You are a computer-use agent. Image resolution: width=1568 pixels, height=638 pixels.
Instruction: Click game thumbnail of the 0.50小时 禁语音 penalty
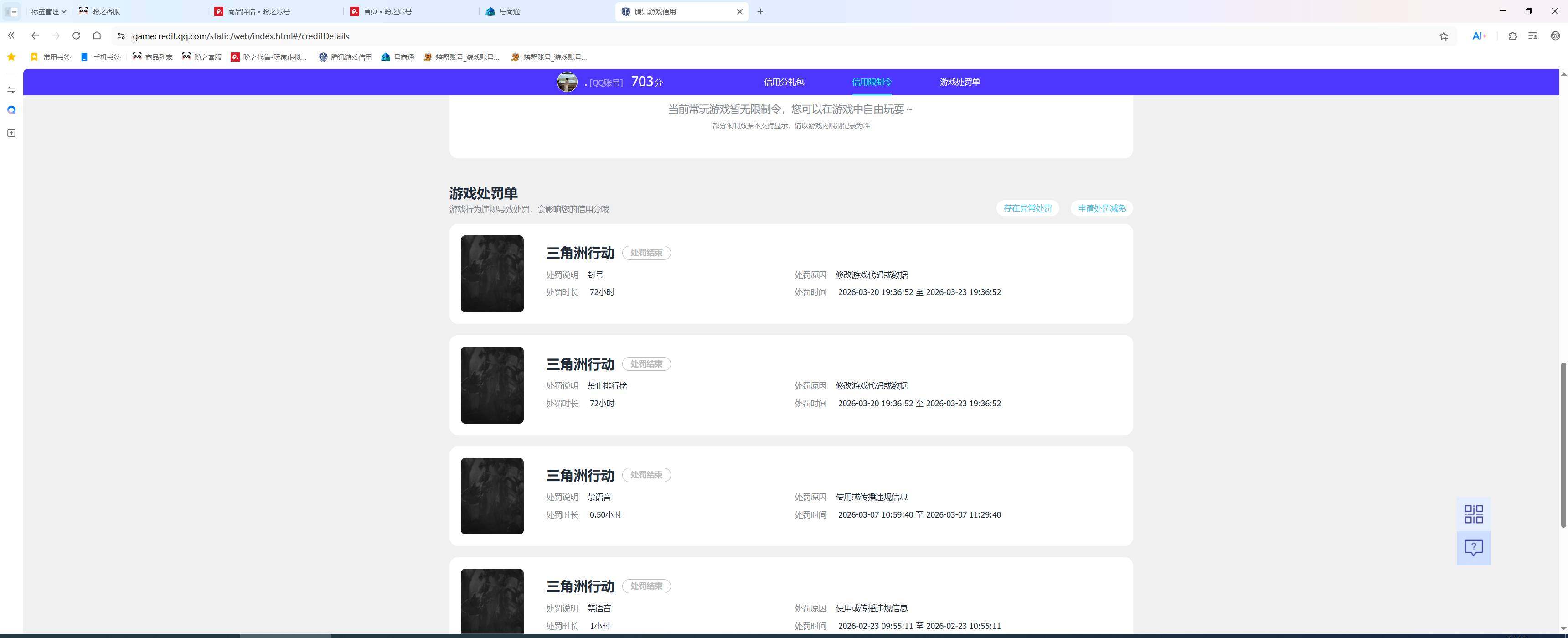click(492, 496)
